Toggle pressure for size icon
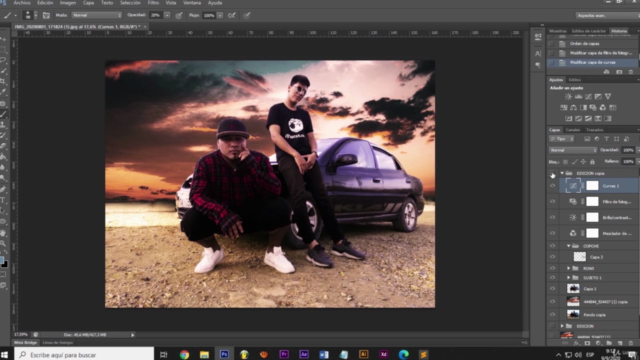Screen dimensions: 640x360 [247, 16]
